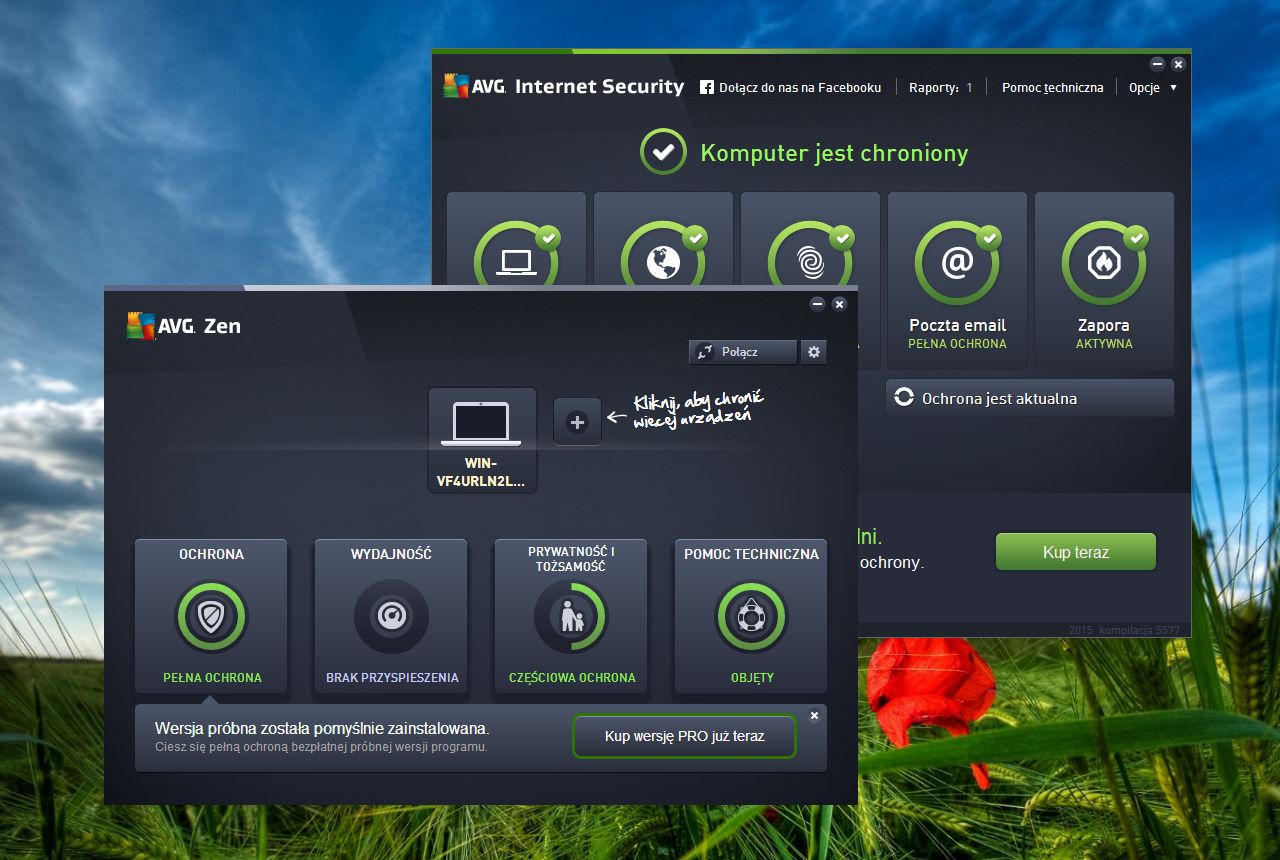Click the Komputer jest chroniony heading
The width and height of the screenshot is (1280, 860).
click(x=834, y=153)
